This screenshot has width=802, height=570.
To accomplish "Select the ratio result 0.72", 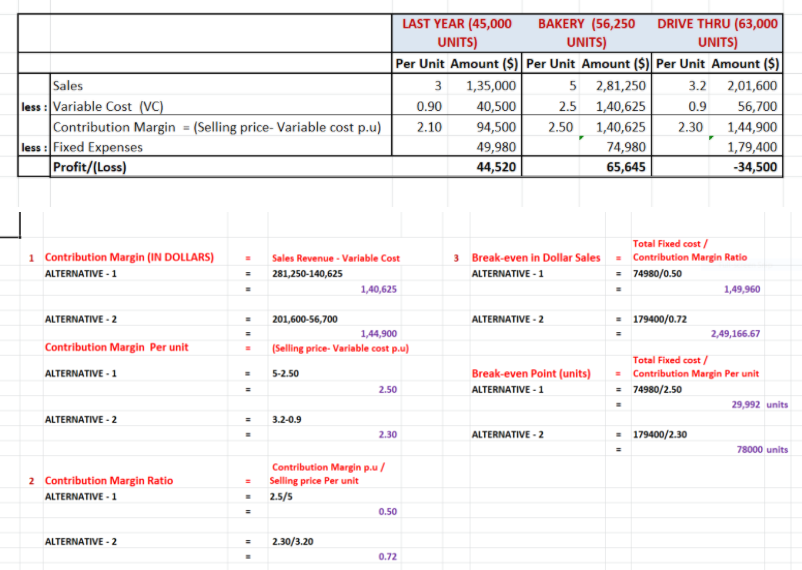I will [x=388, y=556].
